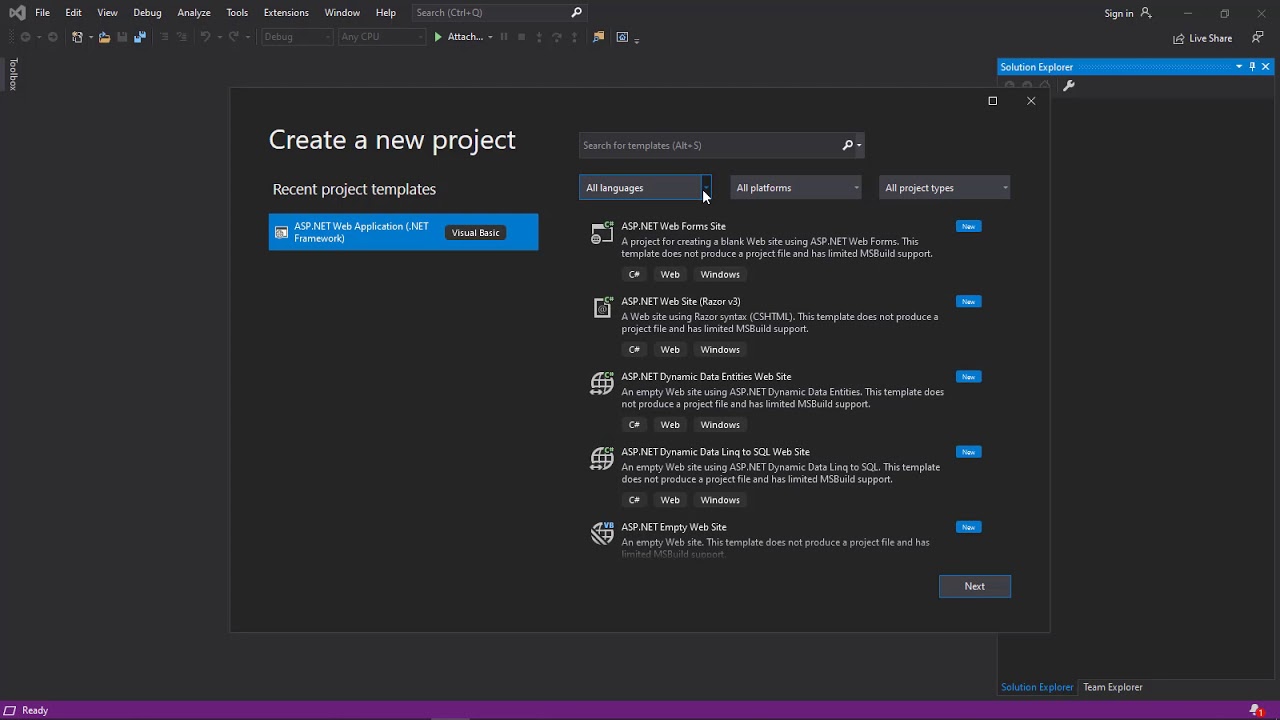Click the Save All toolbar icon
This screenshot has width=1280, height=720.
(139, 37)
